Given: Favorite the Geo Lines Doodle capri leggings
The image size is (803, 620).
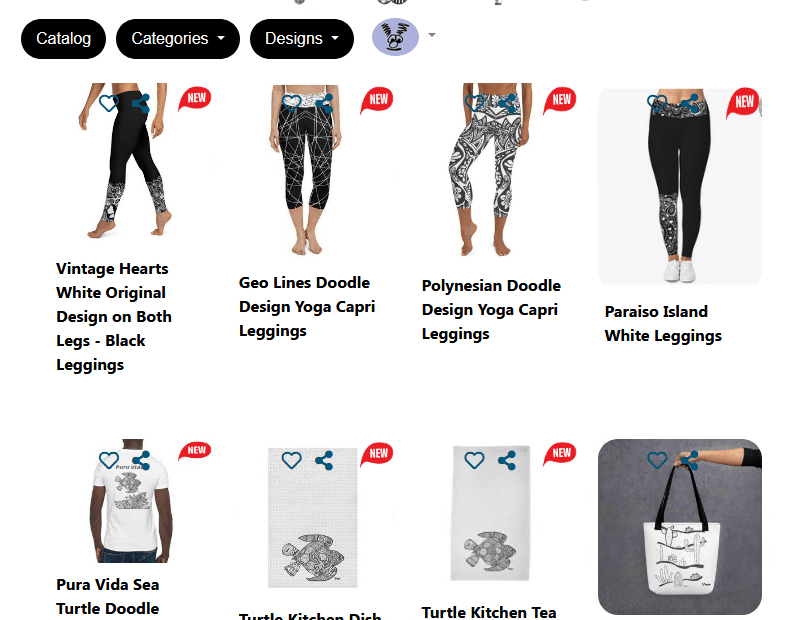Looking at the screenshot, I should (x=291, y=103).
